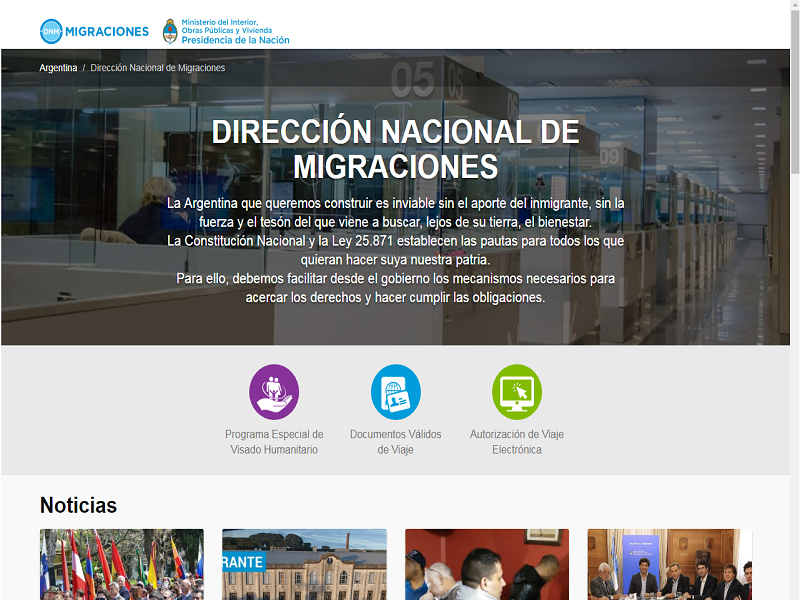This screenshot has width=800, height=600.
Task: Open news thumbnail showing historic building
Action: (x=305, y=564)
